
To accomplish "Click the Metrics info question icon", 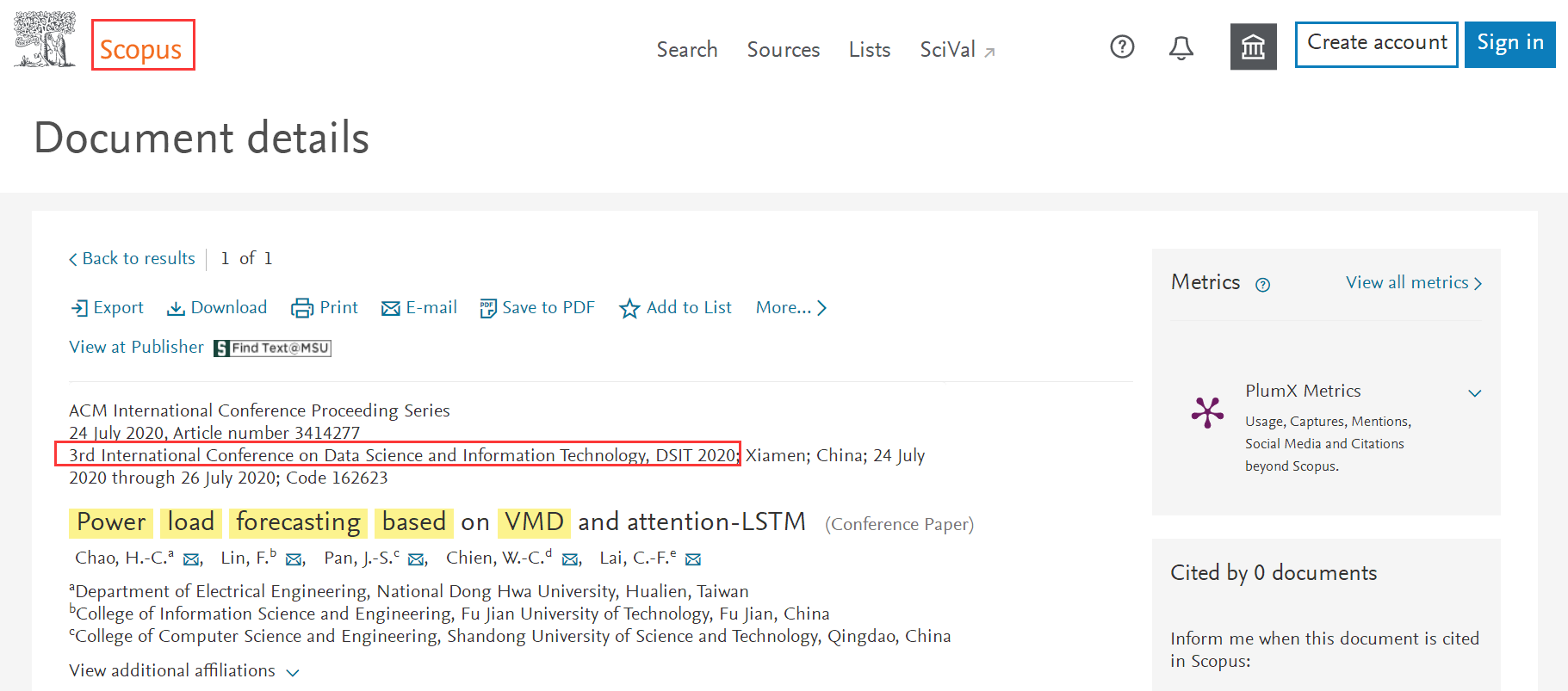I will (x=1262, y=285).
